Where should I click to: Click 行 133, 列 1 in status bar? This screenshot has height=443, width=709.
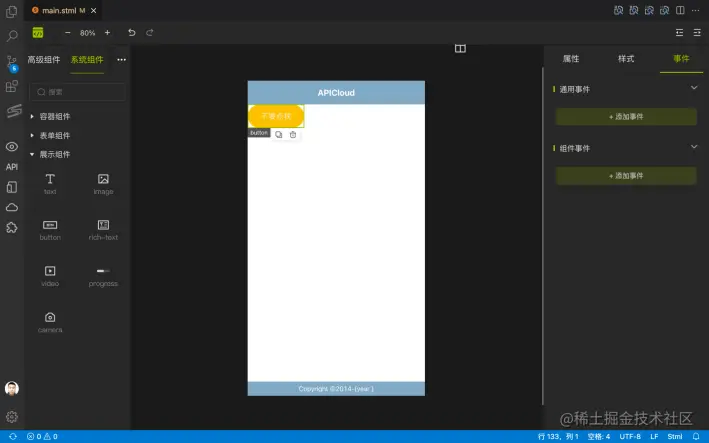tap(558, 436)
